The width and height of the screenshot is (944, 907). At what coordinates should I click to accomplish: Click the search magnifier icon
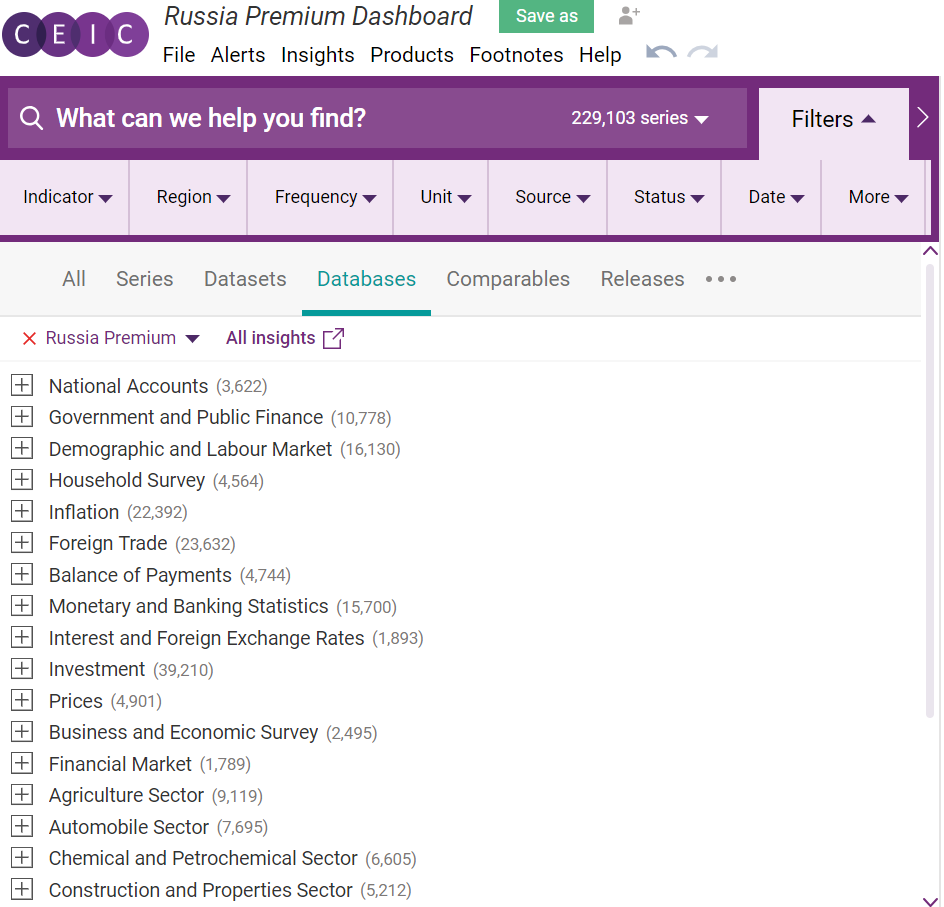pos(31,118)
